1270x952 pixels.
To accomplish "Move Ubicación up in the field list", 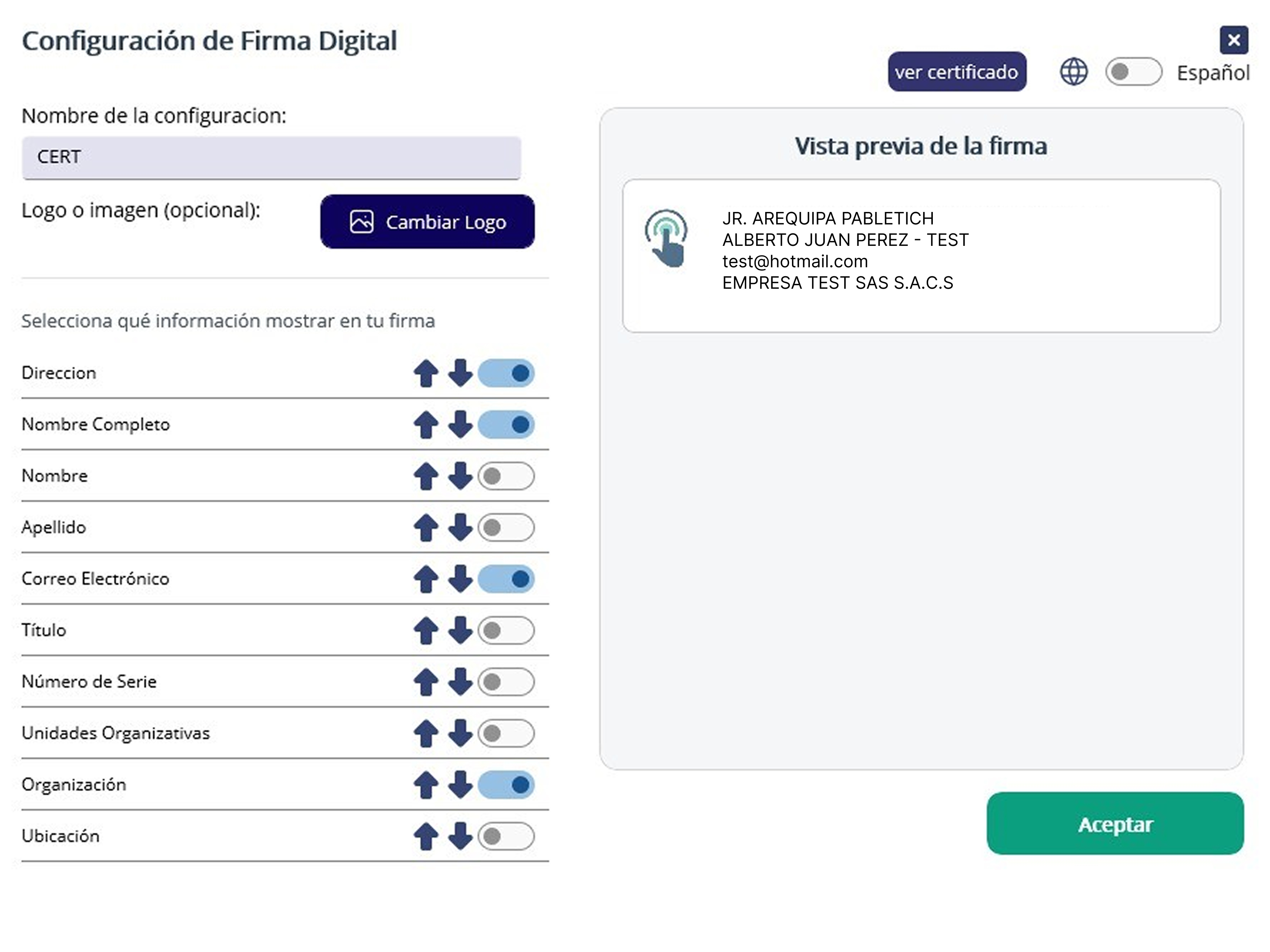I will click(x=425, y=836).
